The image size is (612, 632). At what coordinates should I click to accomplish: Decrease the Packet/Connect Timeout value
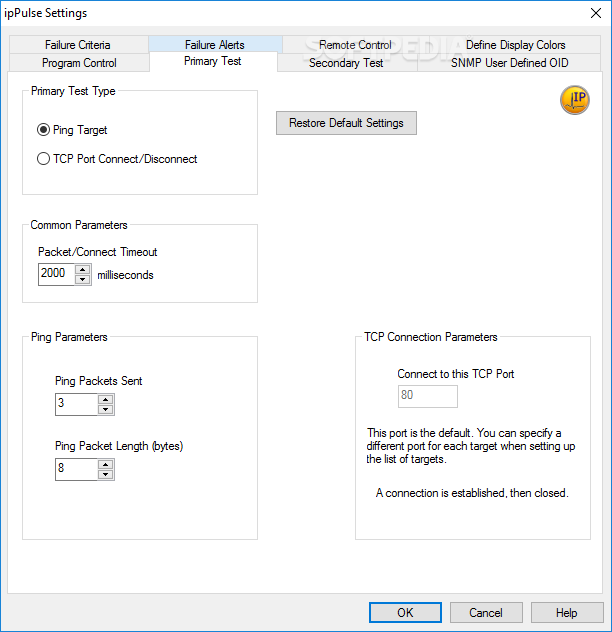[83, 279]
